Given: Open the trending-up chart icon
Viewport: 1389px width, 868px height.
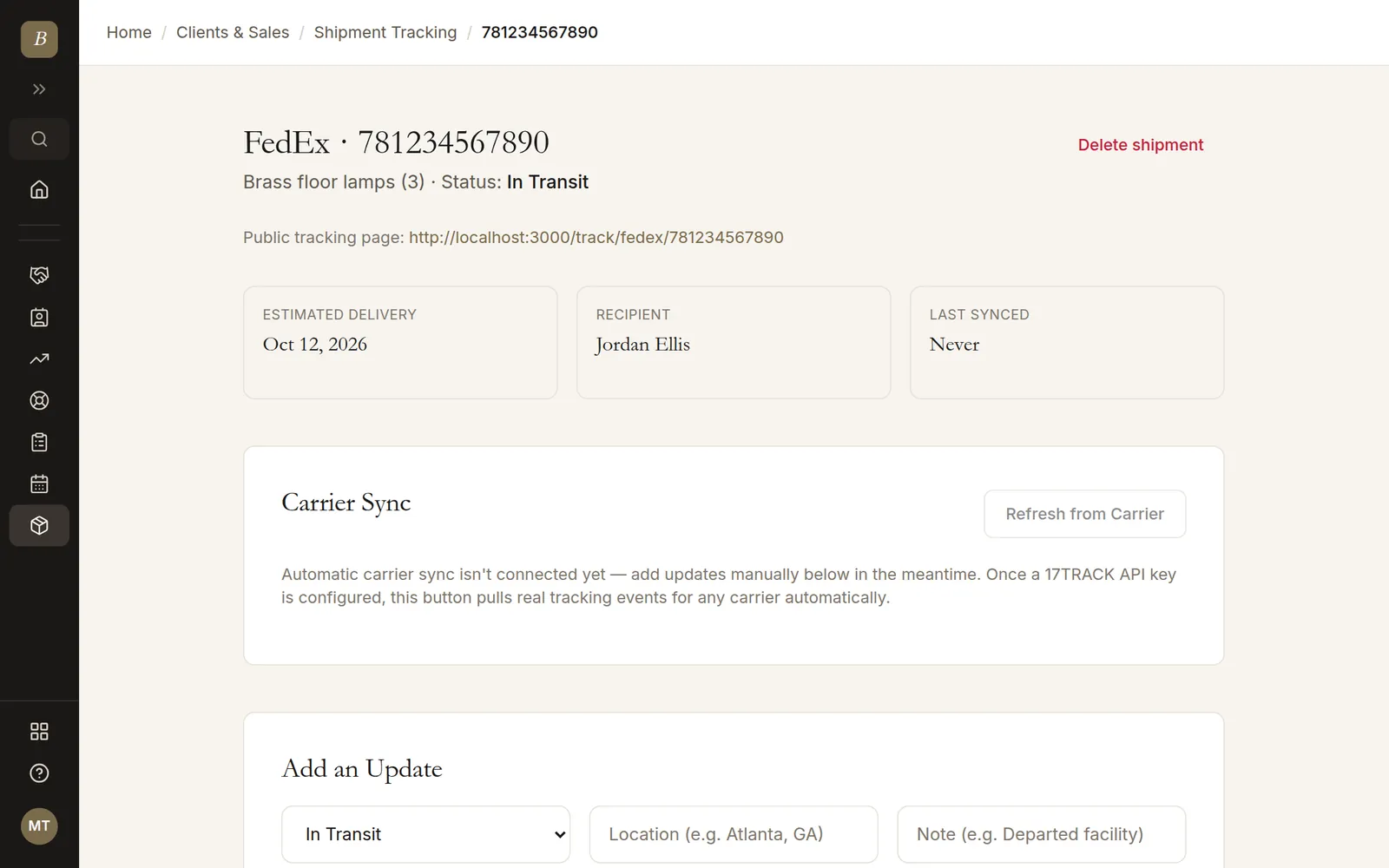Looking at the screenshot, I should (x=39, y=358).
